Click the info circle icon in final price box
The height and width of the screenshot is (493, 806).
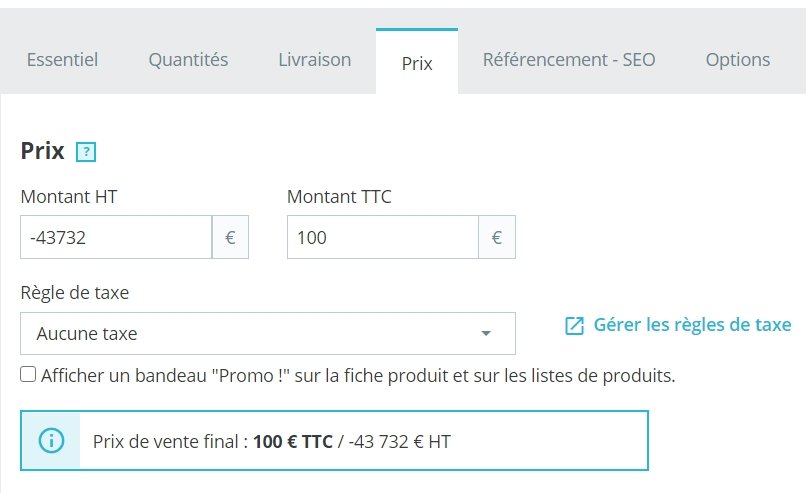tap(51, 441)
